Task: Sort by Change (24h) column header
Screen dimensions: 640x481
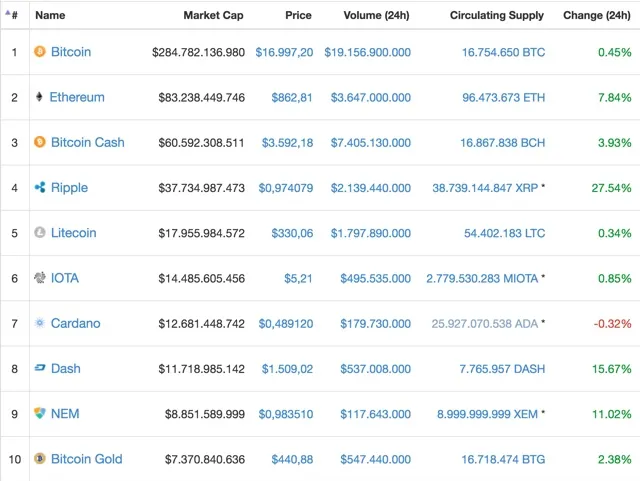Action: click(597, 15)
